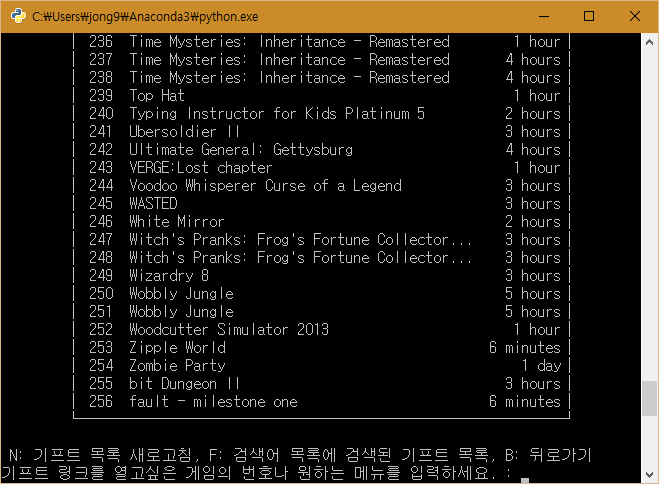Select row 256 'fault - milestone one'
Screen dimensions: 659x484
point(322,402)
